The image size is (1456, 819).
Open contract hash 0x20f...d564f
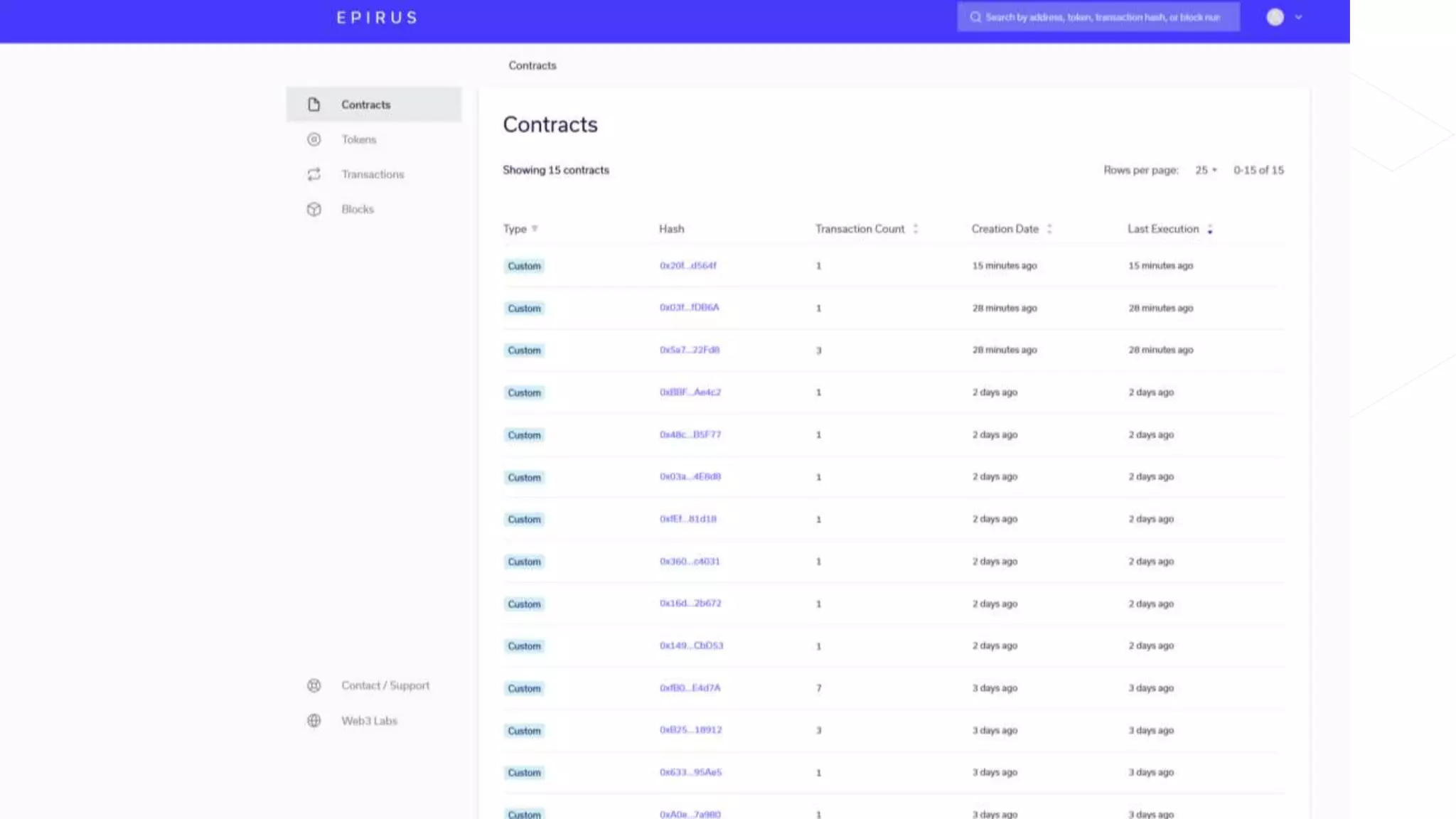[x=687, y=265]
